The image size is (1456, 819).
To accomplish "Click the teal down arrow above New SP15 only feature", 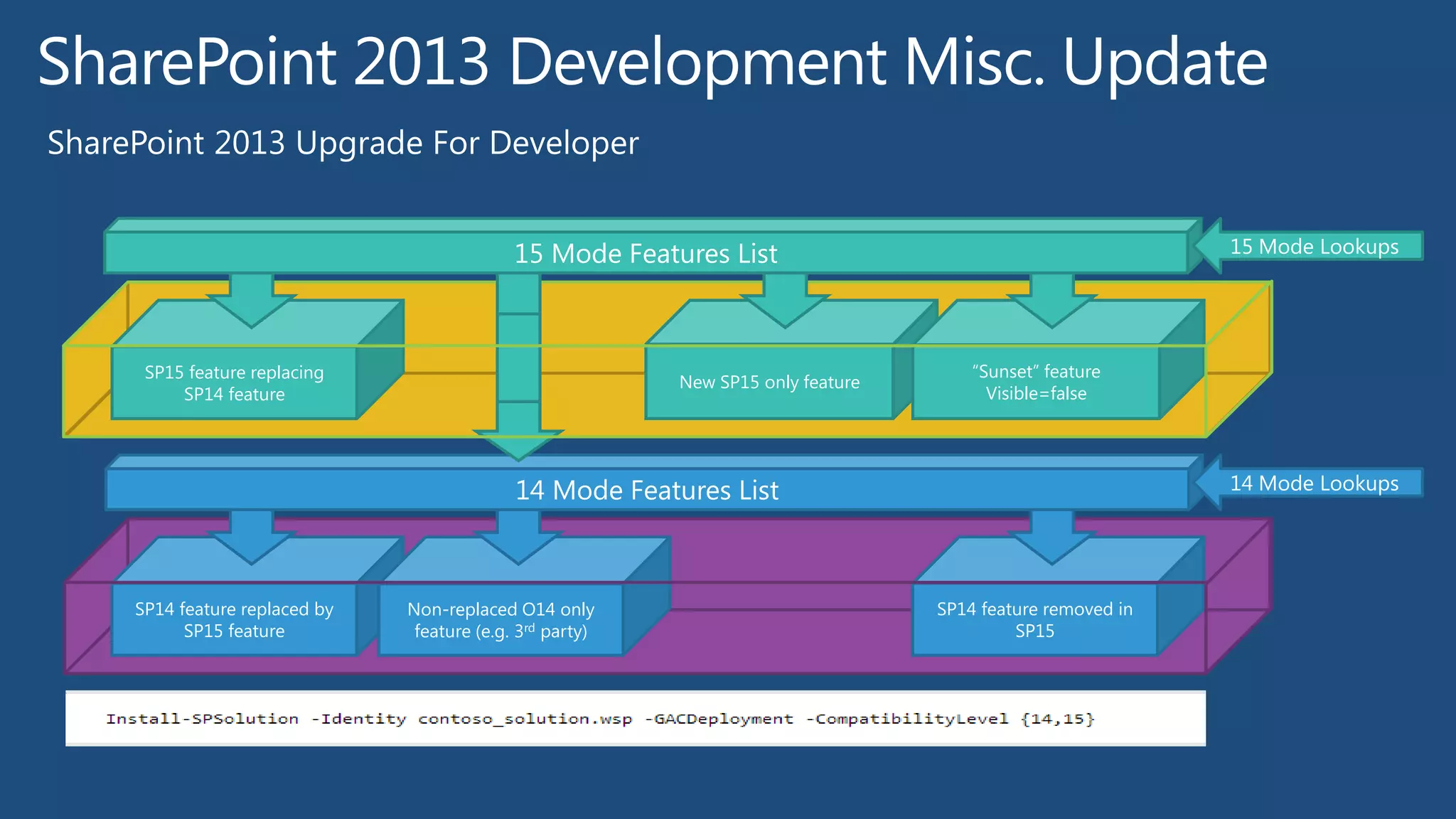I will (x=785, y=299).
